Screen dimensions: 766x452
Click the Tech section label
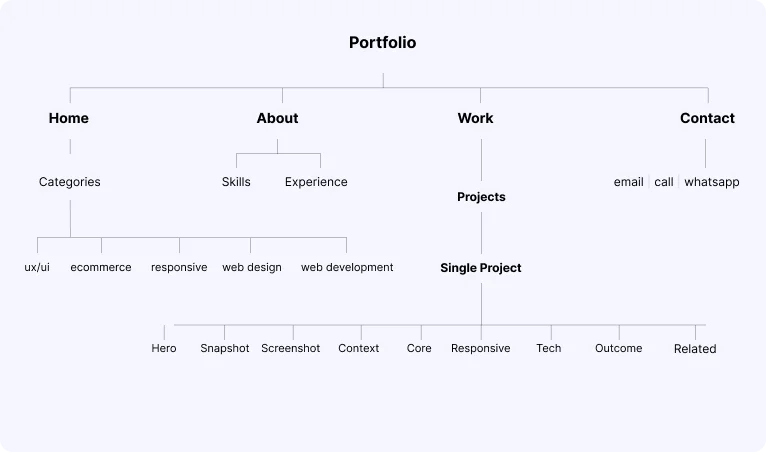[549, 348]
